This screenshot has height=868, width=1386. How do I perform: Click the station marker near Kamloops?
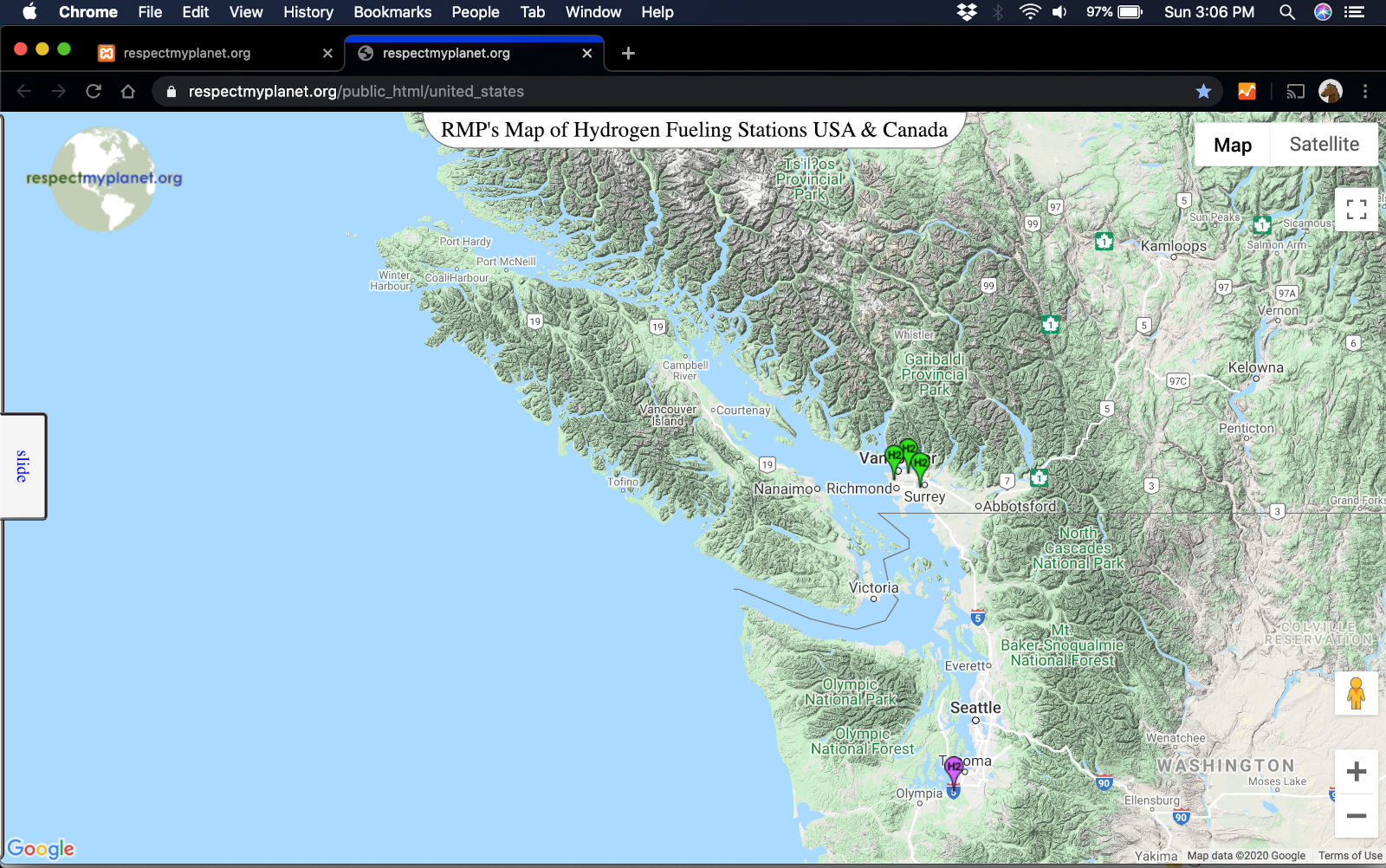(x=1104, y=242)
